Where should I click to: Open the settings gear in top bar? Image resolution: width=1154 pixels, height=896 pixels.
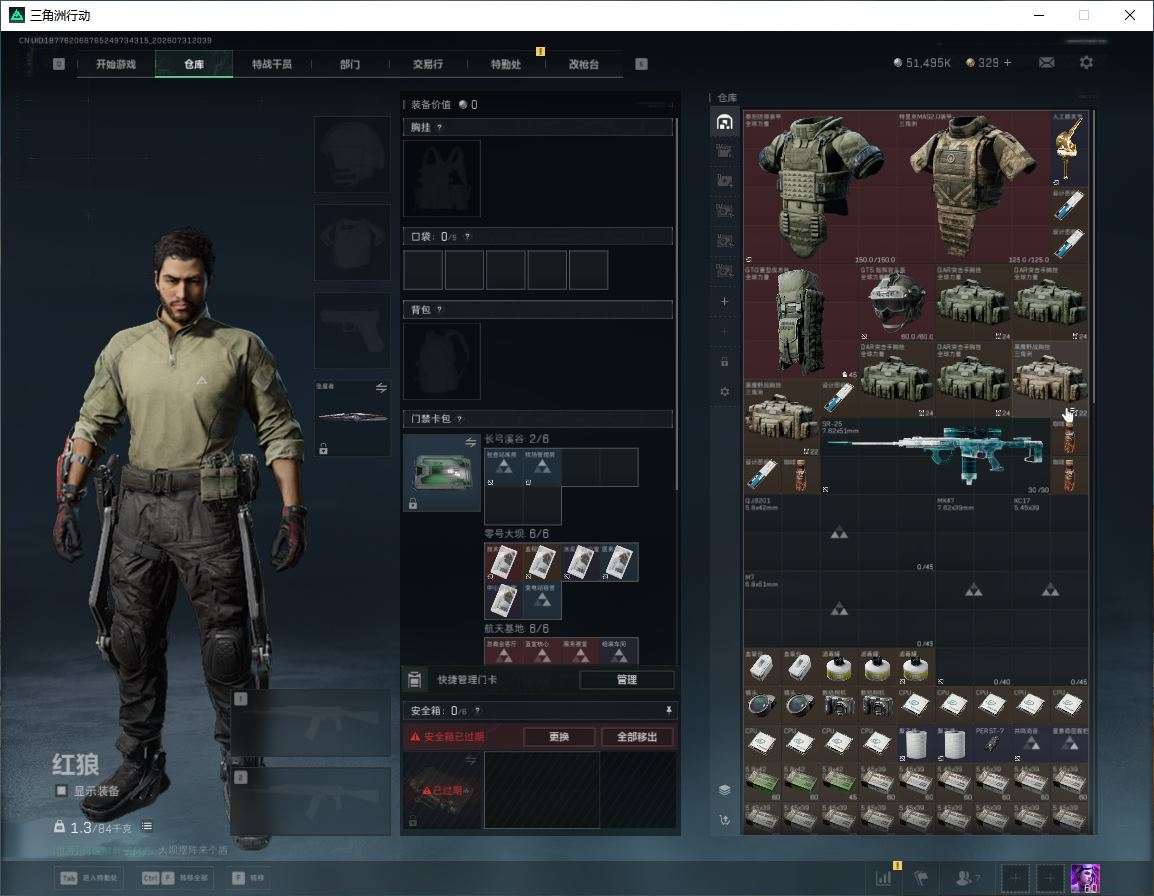[x=1086, y=63]
